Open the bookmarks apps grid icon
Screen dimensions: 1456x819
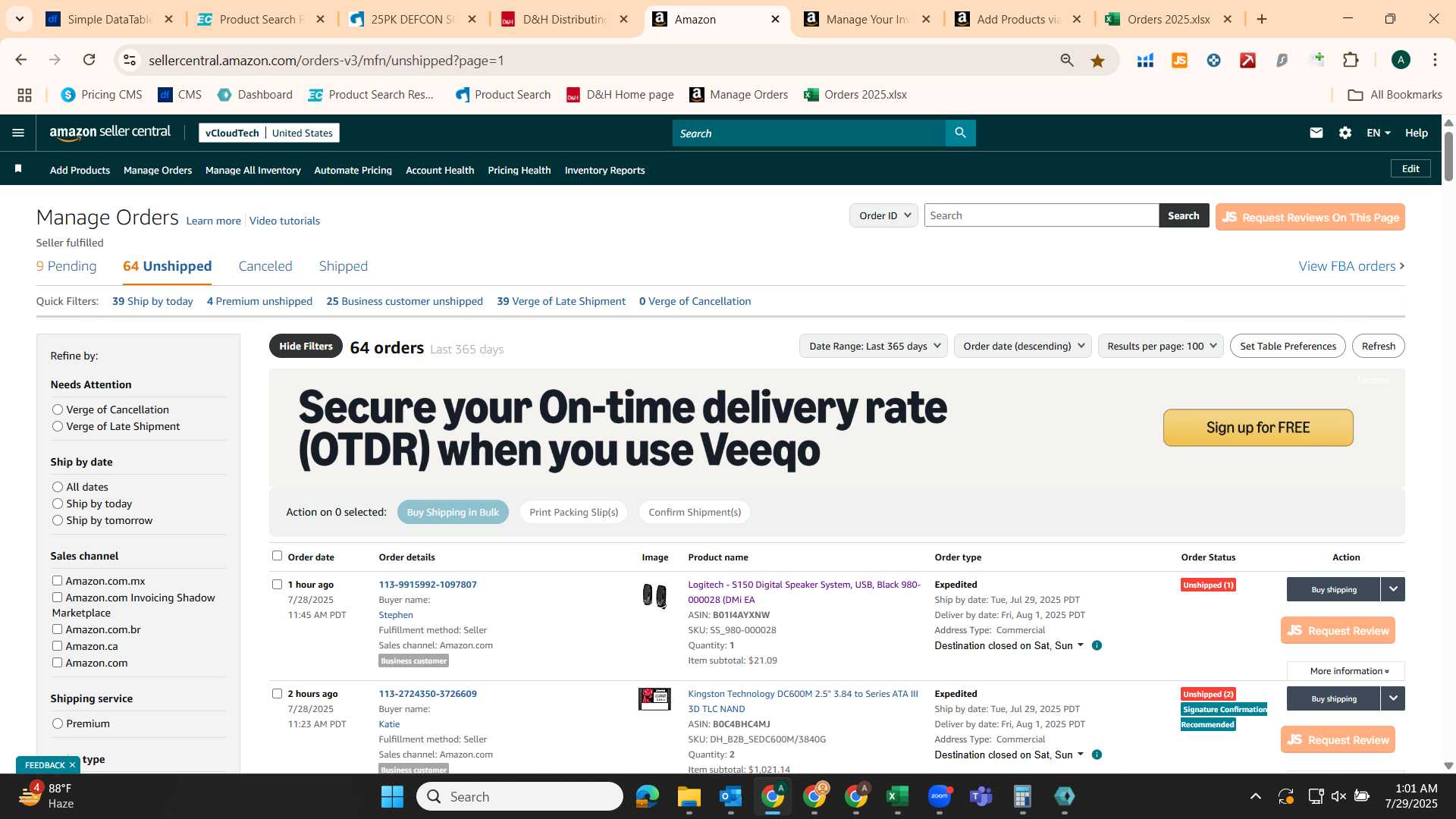pos(24,95)
